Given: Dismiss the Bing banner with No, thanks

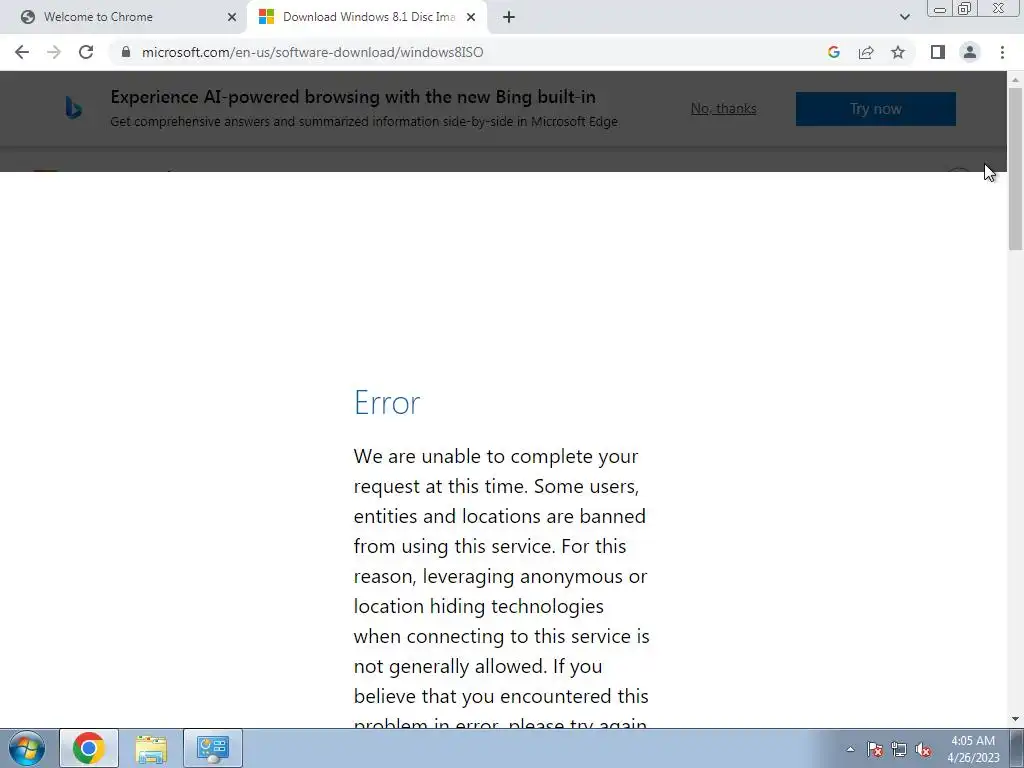Looking at the screenshot, I should click(x=724, y=108).
